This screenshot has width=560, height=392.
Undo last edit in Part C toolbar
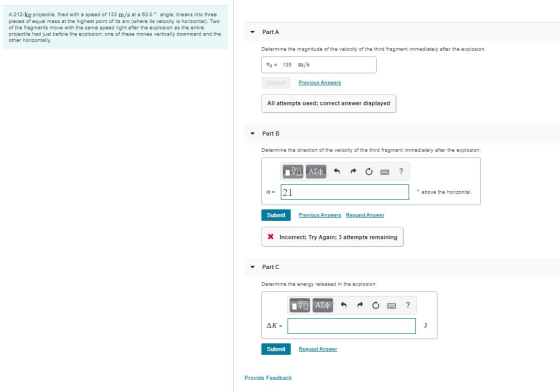tap(343, 305)
